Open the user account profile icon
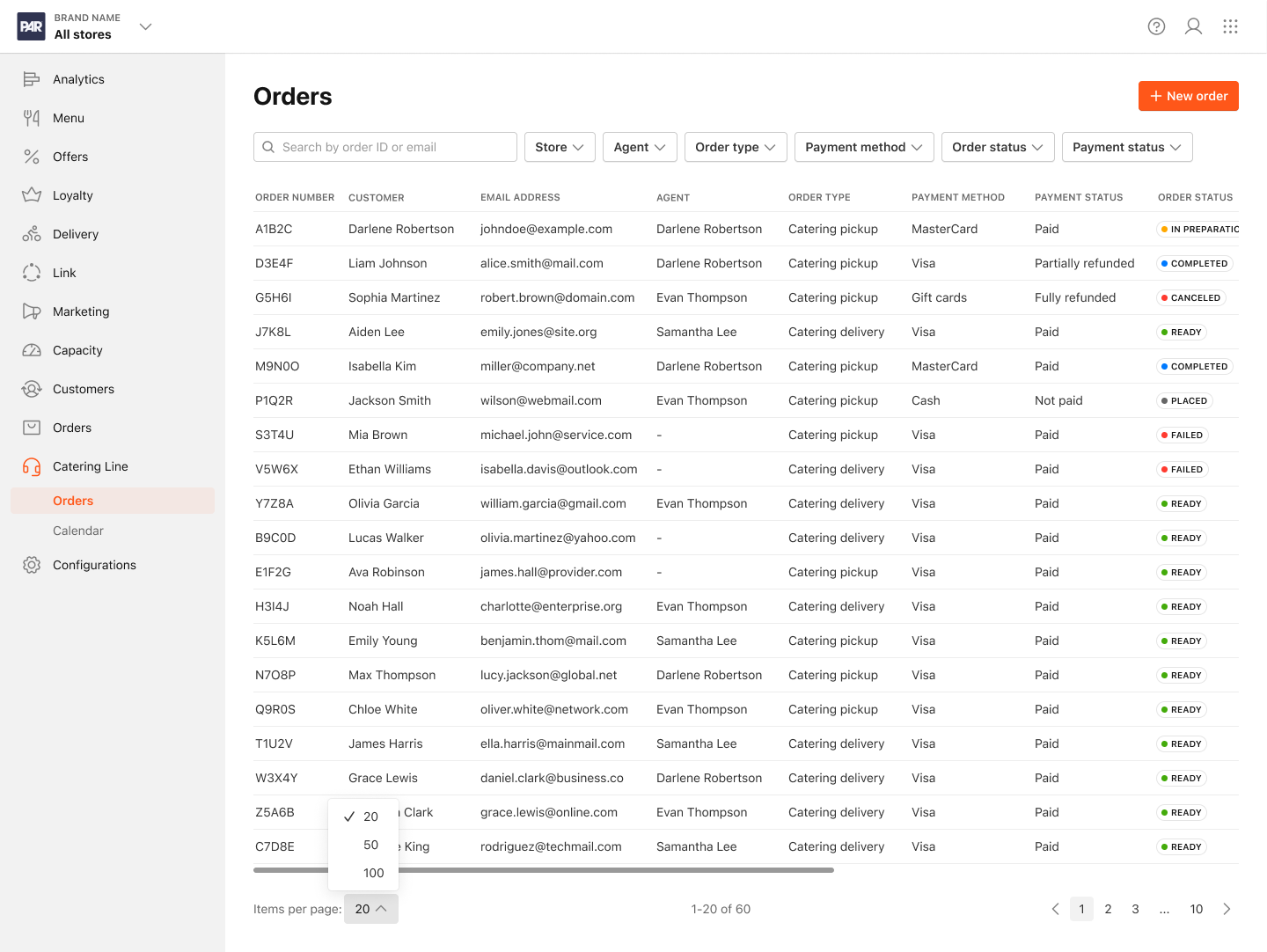Image resolution: width=1267 pixels, height=952 pixels. coord(1194,26)
